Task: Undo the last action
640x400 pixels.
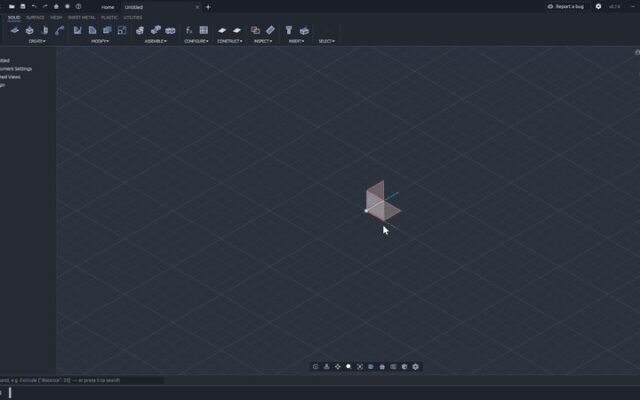Action: 34,7
